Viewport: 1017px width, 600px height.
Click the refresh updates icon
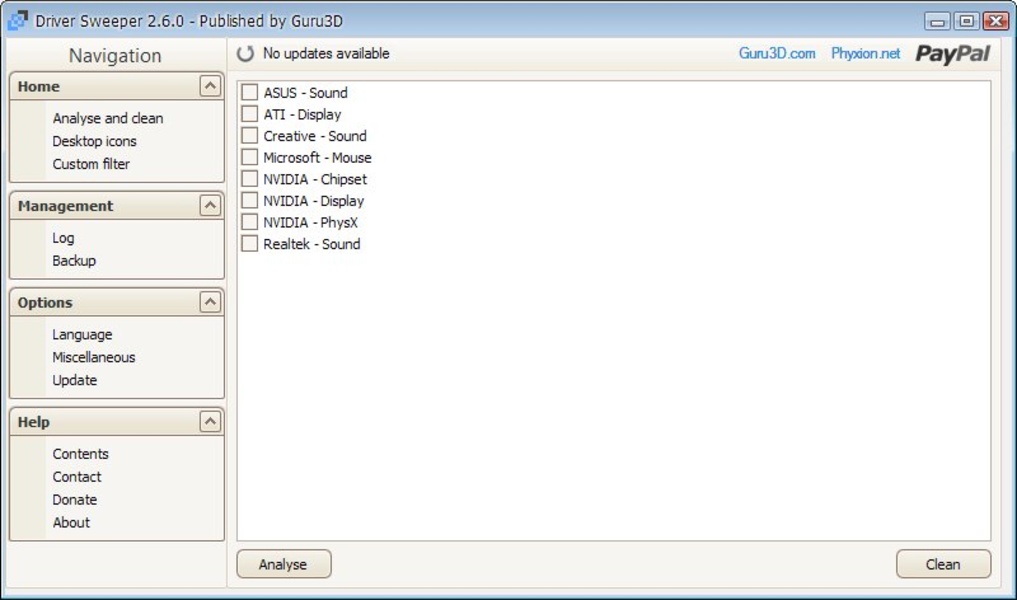tap(245, 54)
